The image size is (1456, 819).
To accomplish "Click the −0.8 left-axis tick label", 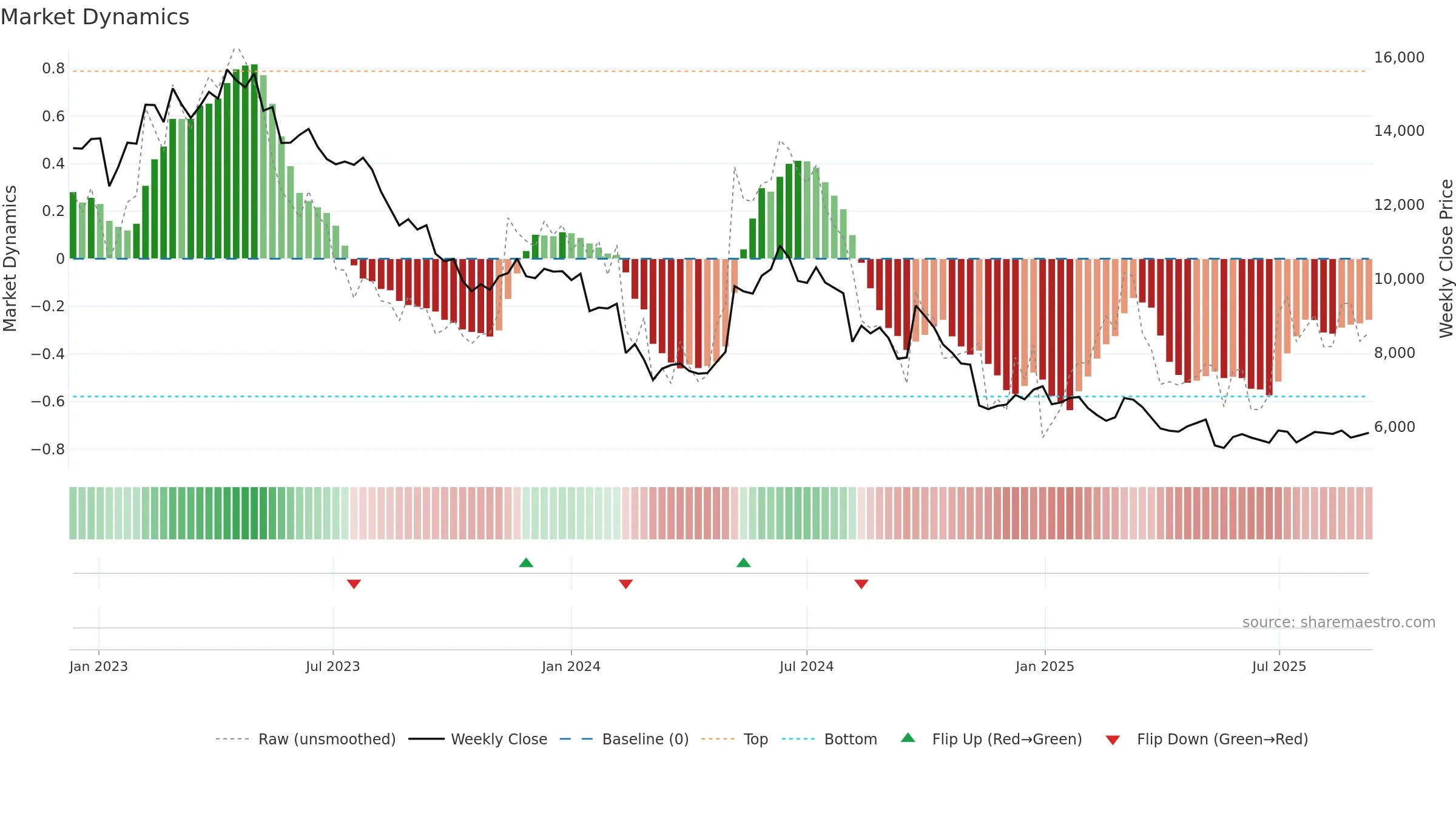I will 48,450.
